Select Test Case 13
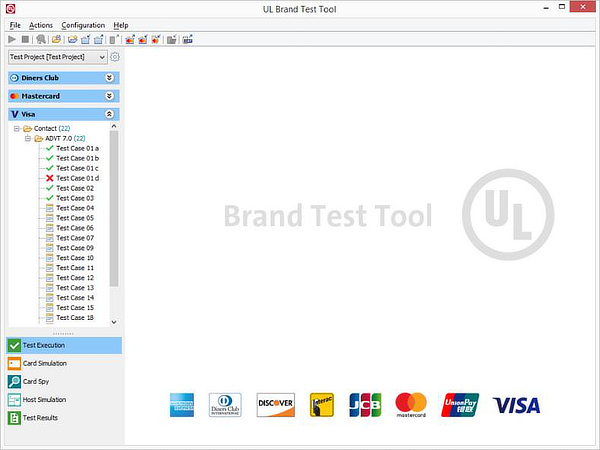Screen dimensions: 600x450 point(75,288)
